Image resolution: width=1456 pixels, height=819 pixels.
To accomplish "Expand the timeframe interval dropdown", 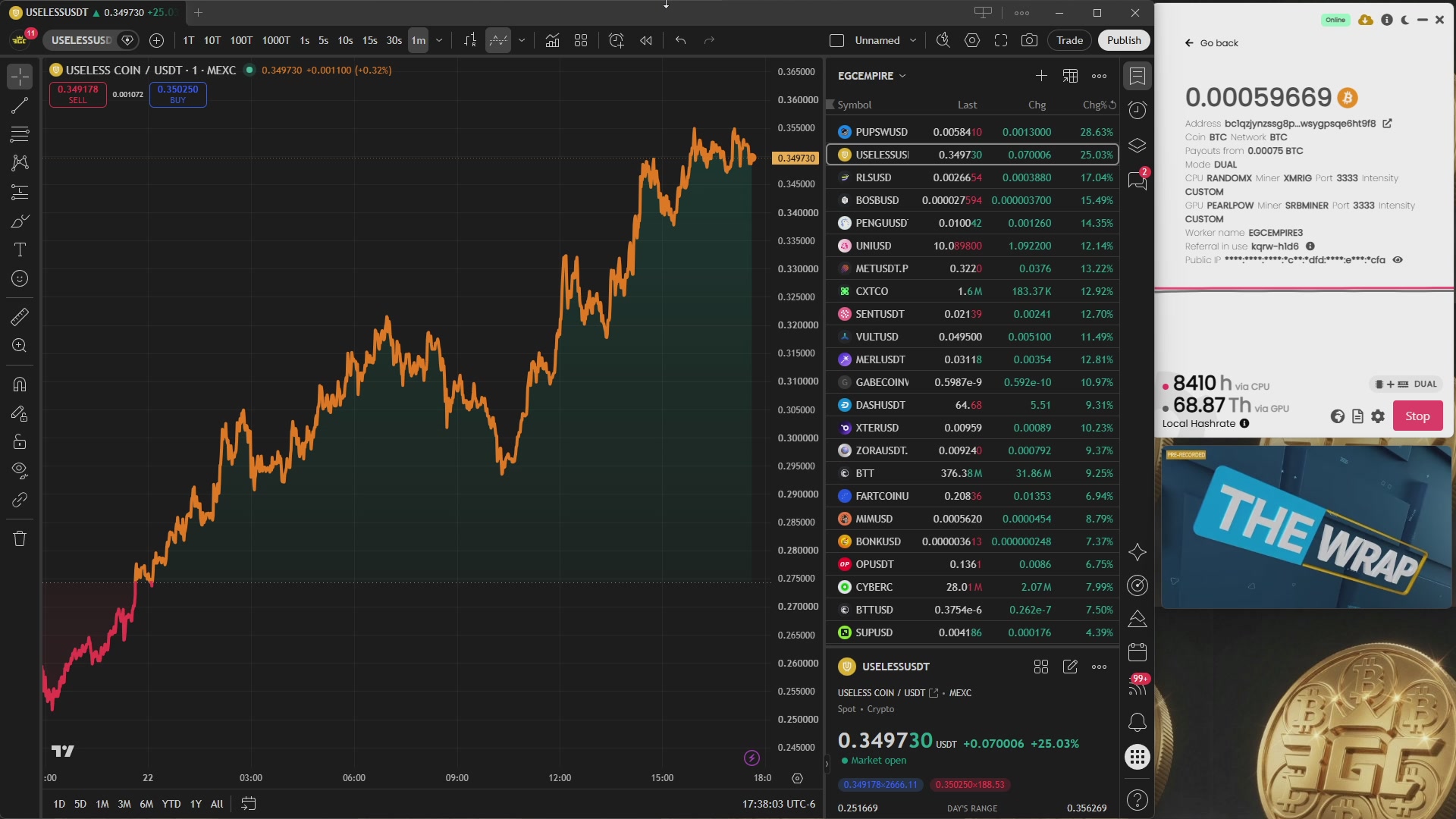I will click(x=439, y=40).
